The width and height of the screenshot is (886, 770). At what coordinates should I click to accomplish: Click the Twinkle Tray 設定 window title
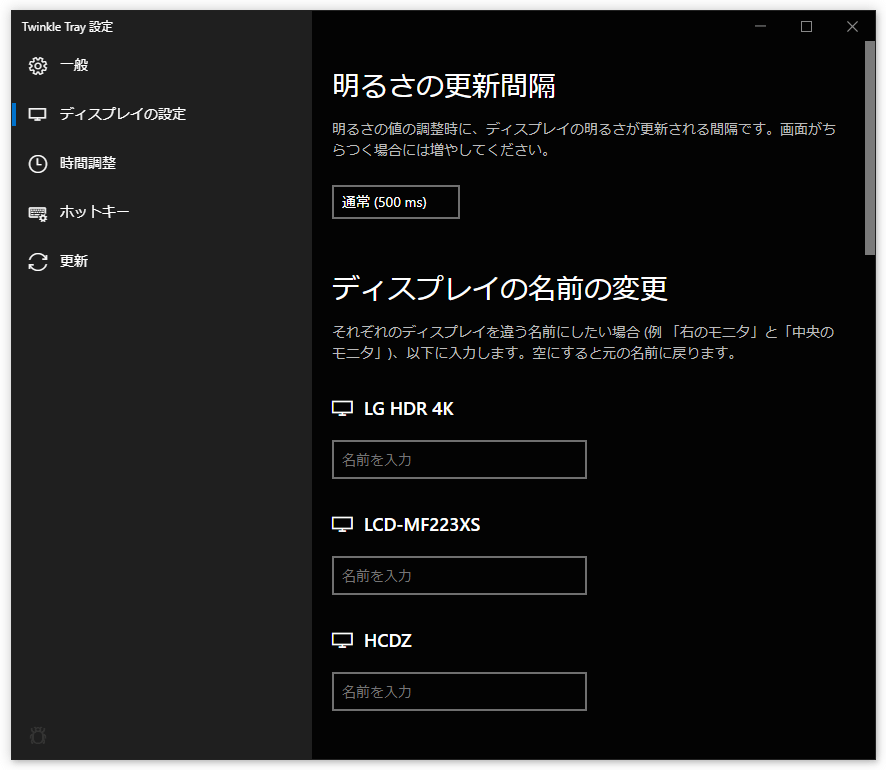(x=67, y=27)
